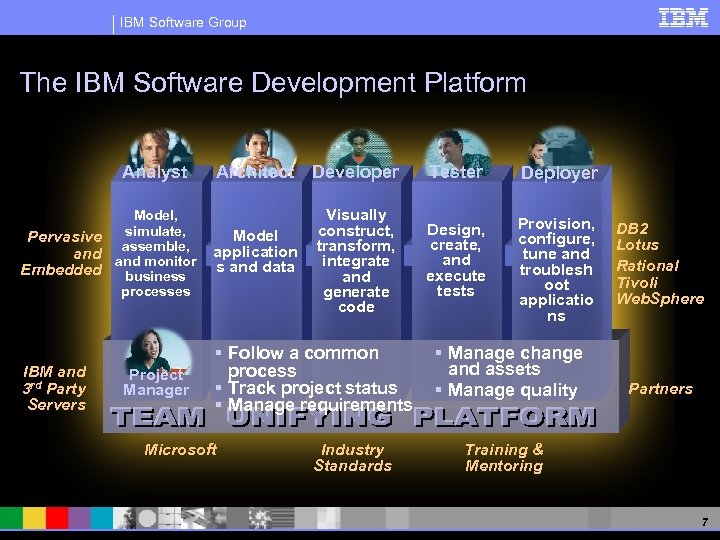The image size is (720, 540).
Task: Click the 'Analyst' column heading
Action: coord(155,172)
